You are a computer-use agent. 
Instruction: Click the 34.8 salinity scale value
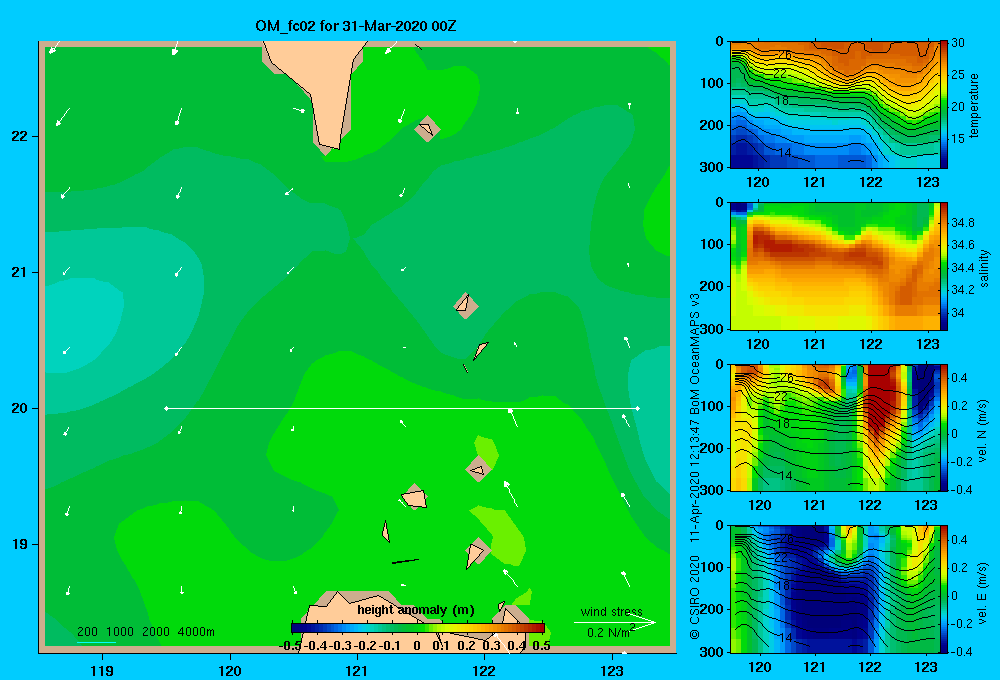(962, 223)
